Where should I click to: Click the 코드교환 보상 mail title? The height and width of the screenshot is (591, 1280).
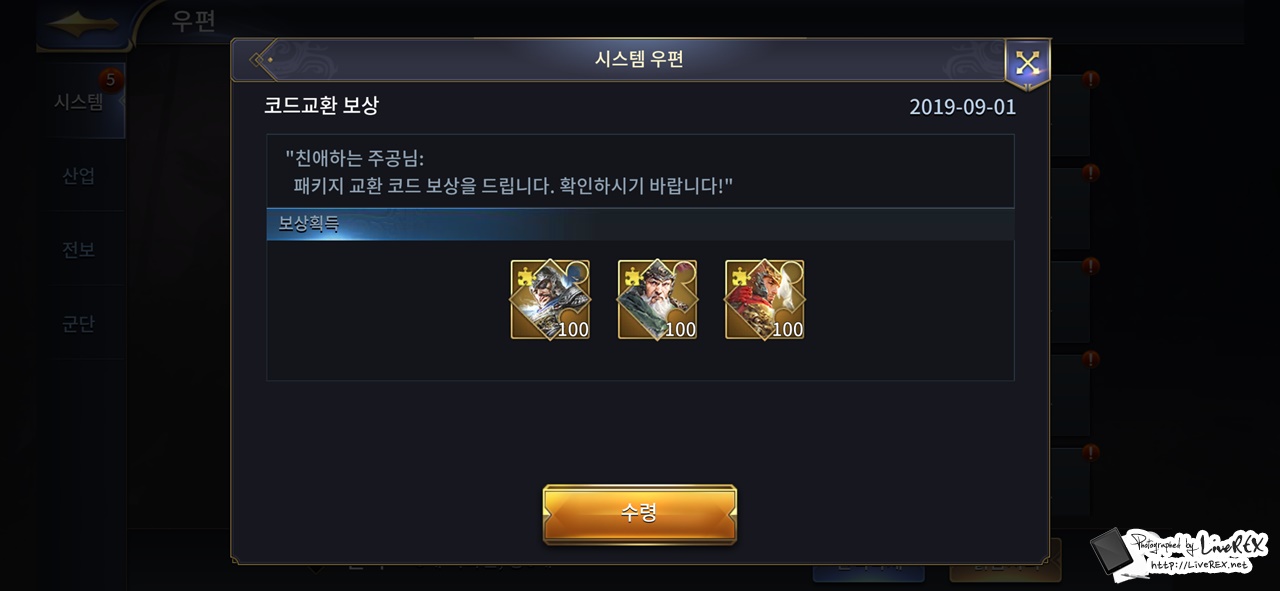[x=321, y=105]
